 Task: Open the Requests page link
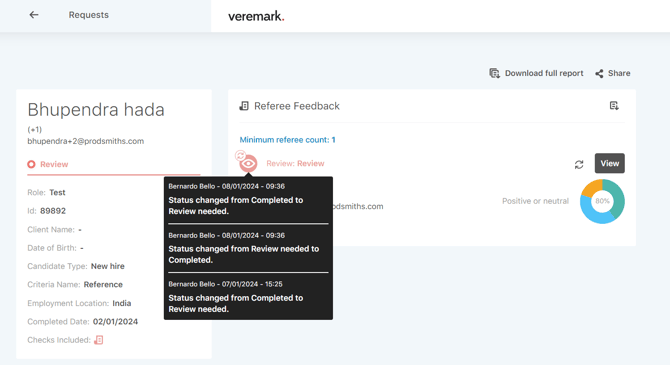click(x=88, y=15)
